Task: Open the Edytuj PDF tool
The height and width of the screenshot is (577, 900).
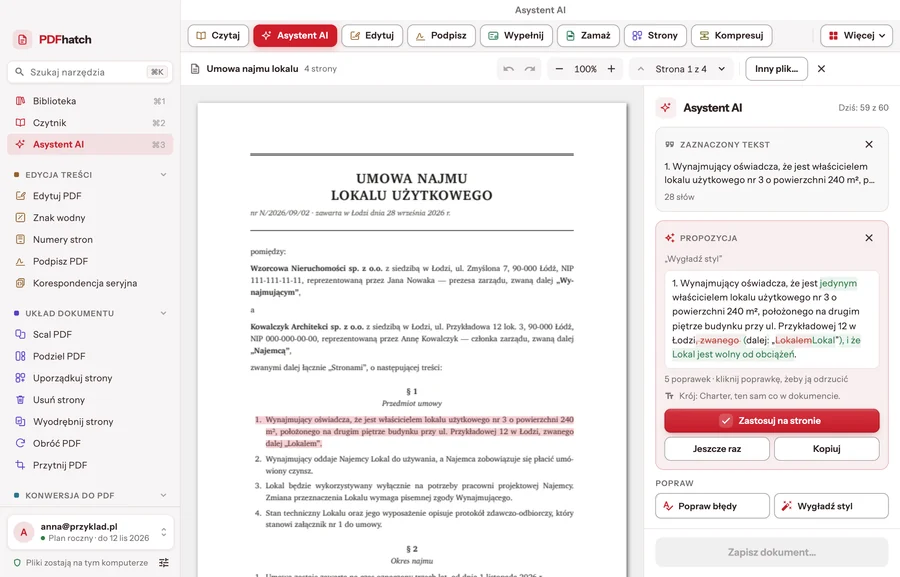Action: pos(90,196)
